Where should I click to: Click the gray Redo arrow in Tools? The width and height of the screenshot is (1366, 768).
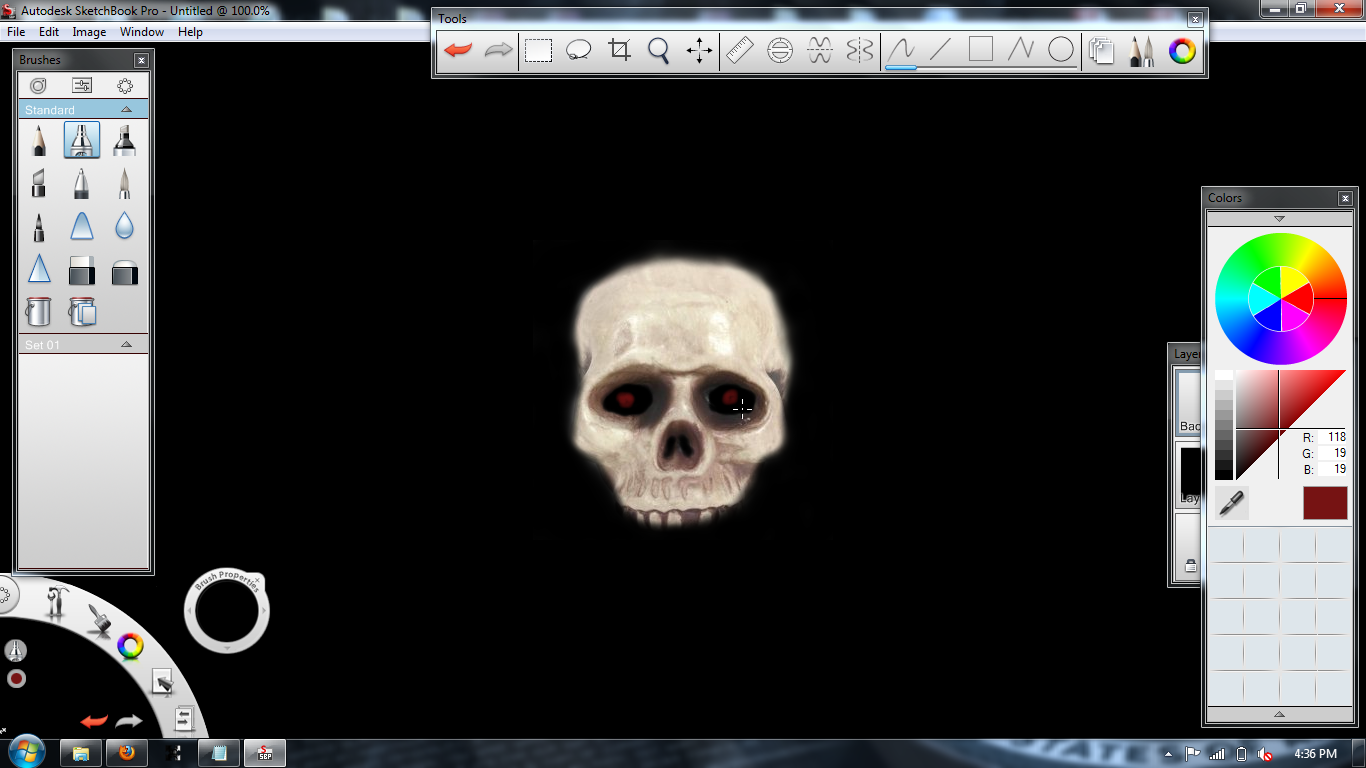(x=498, y=50)
